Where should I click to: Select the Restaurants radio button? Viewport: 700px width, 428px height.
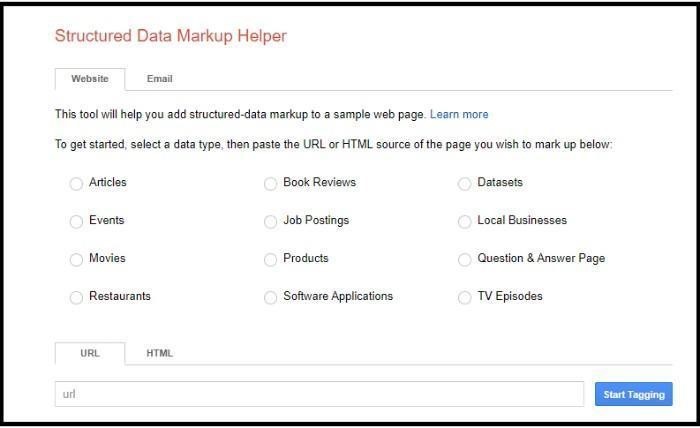pos(76,297)
